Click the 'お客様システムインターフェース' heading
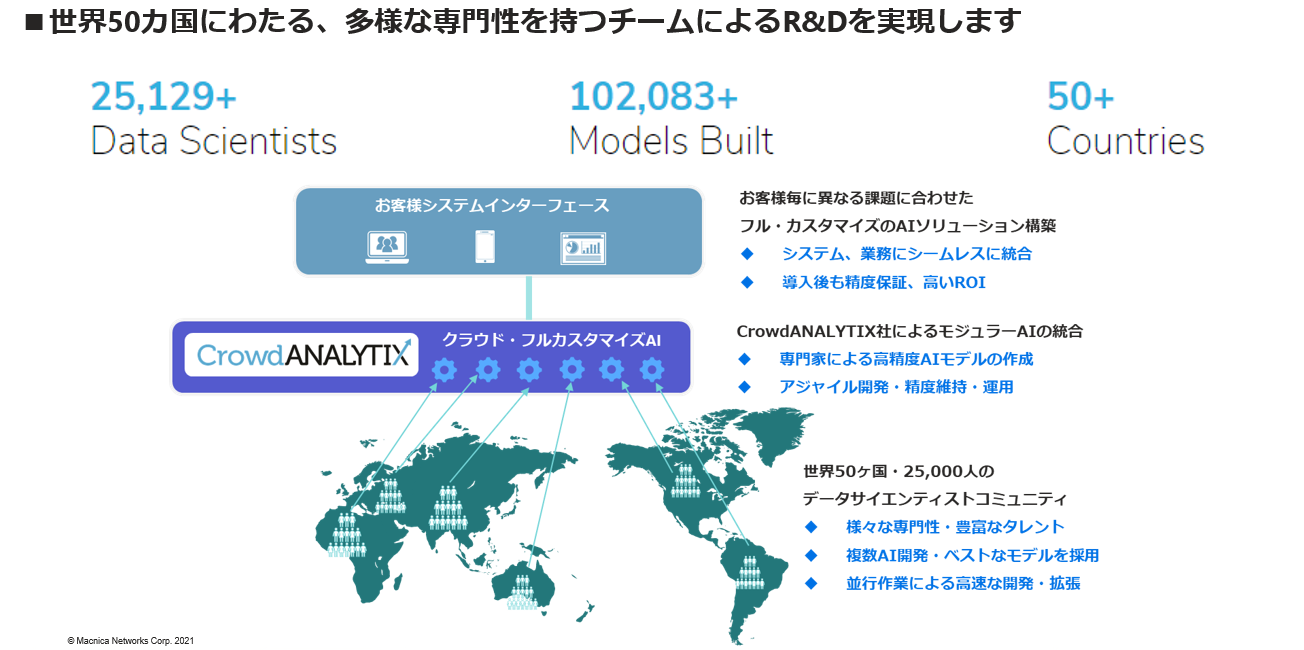 tap(492, 206)
